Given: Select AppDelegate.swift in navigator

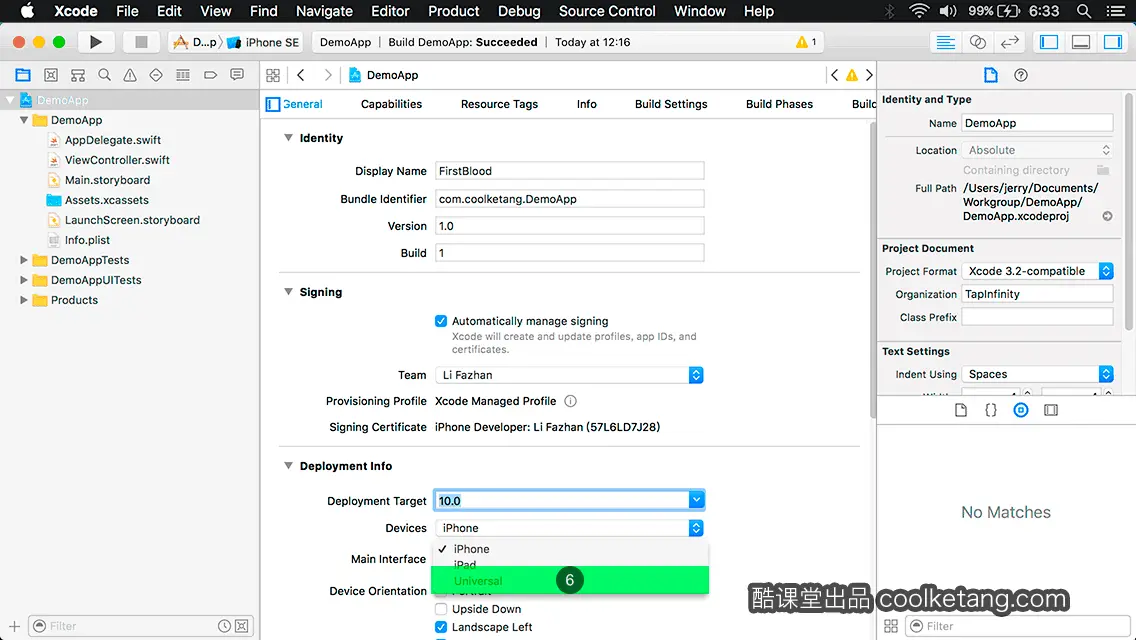Looking at the screenshot, I should click(113, 140).
